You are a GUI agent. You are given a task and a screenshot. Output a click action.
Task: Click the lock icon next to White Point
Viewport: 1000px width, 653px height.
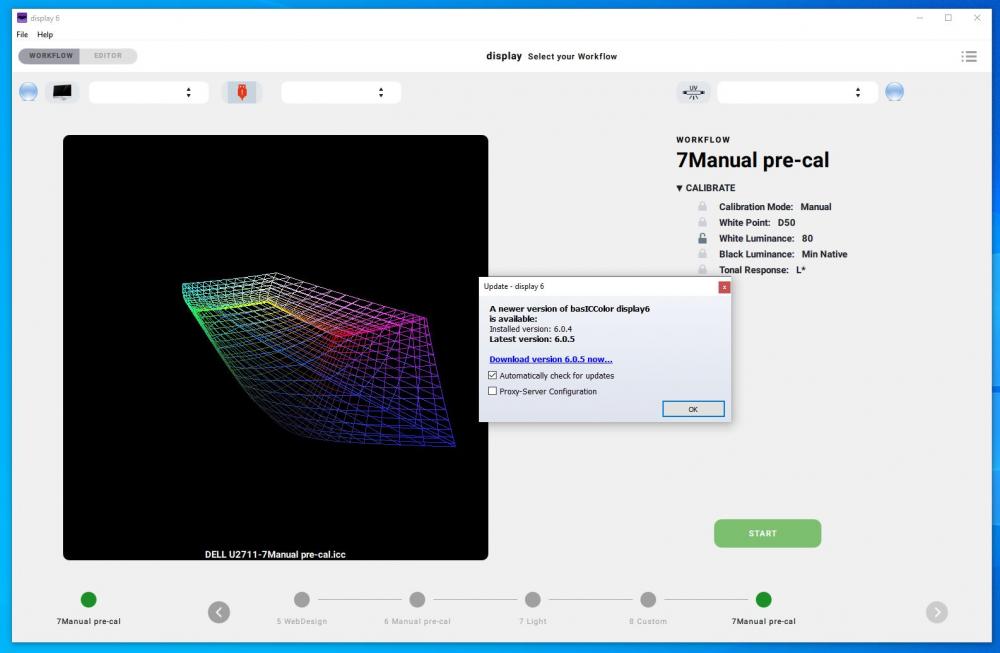click(x=702, y=223)
